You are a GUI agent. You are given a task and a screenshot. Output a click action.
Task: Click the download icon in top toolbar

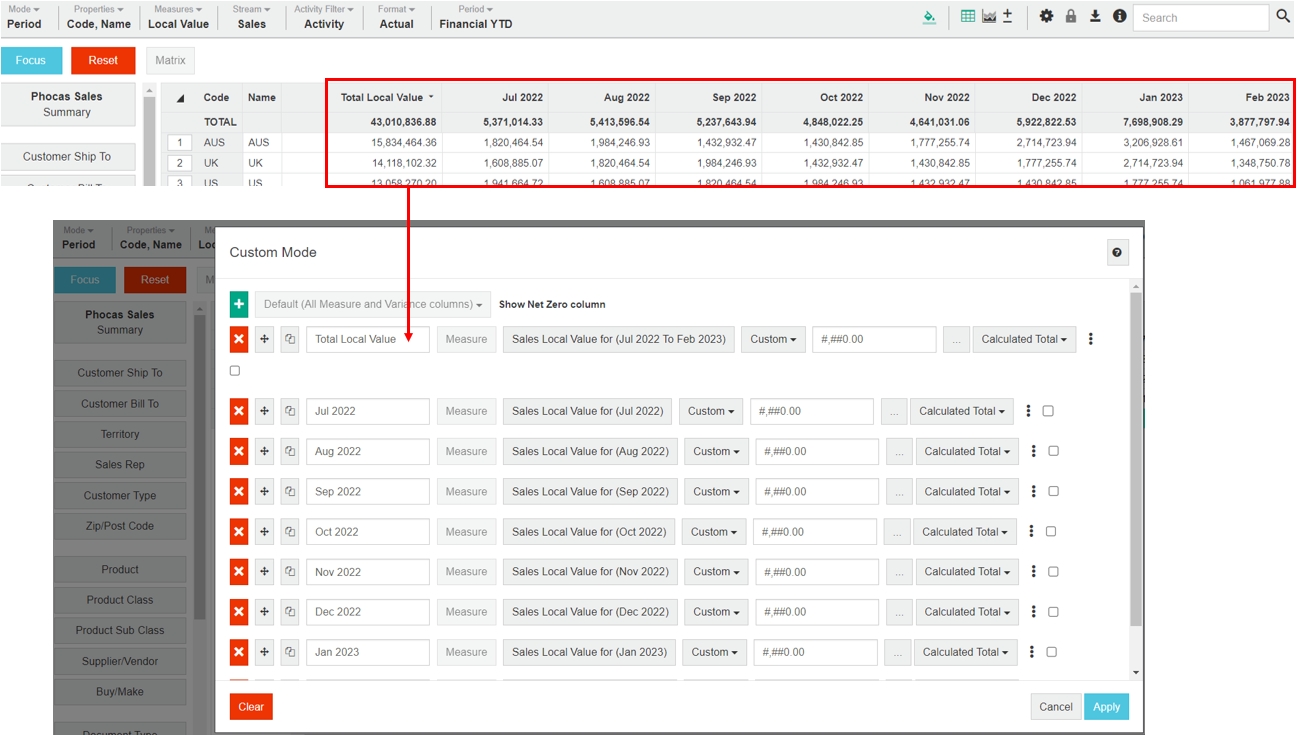tap(1095, 17)
